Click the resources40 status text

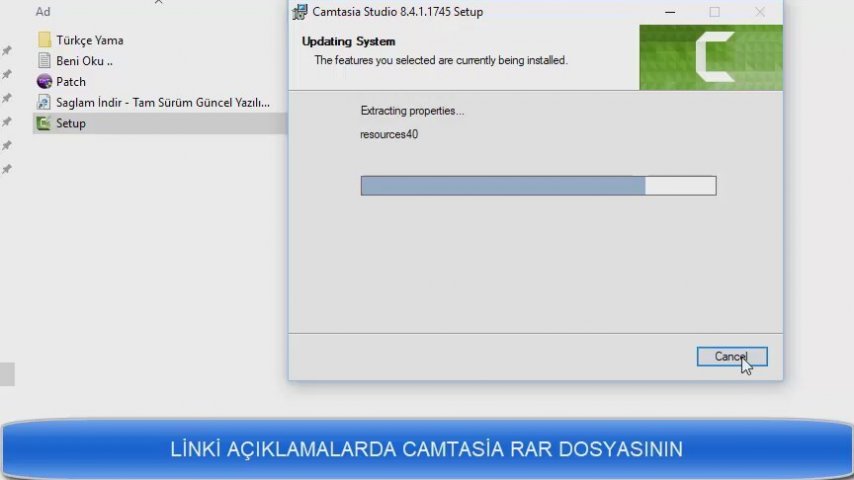389,134
